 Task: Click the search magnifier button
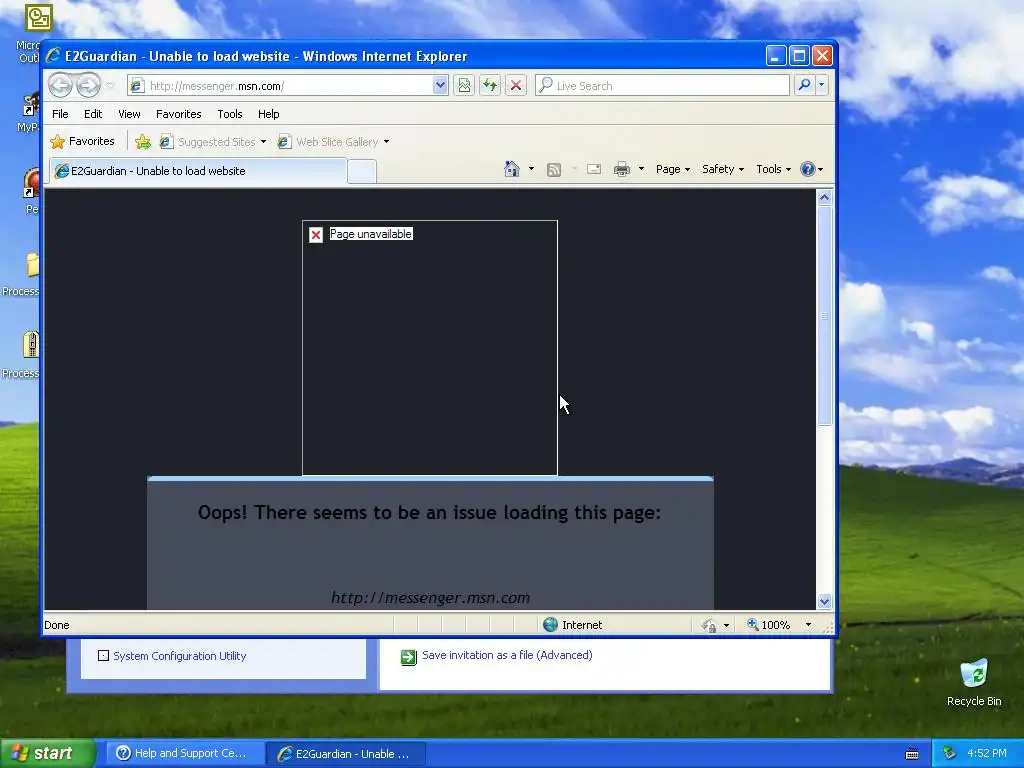click(805, 85)
